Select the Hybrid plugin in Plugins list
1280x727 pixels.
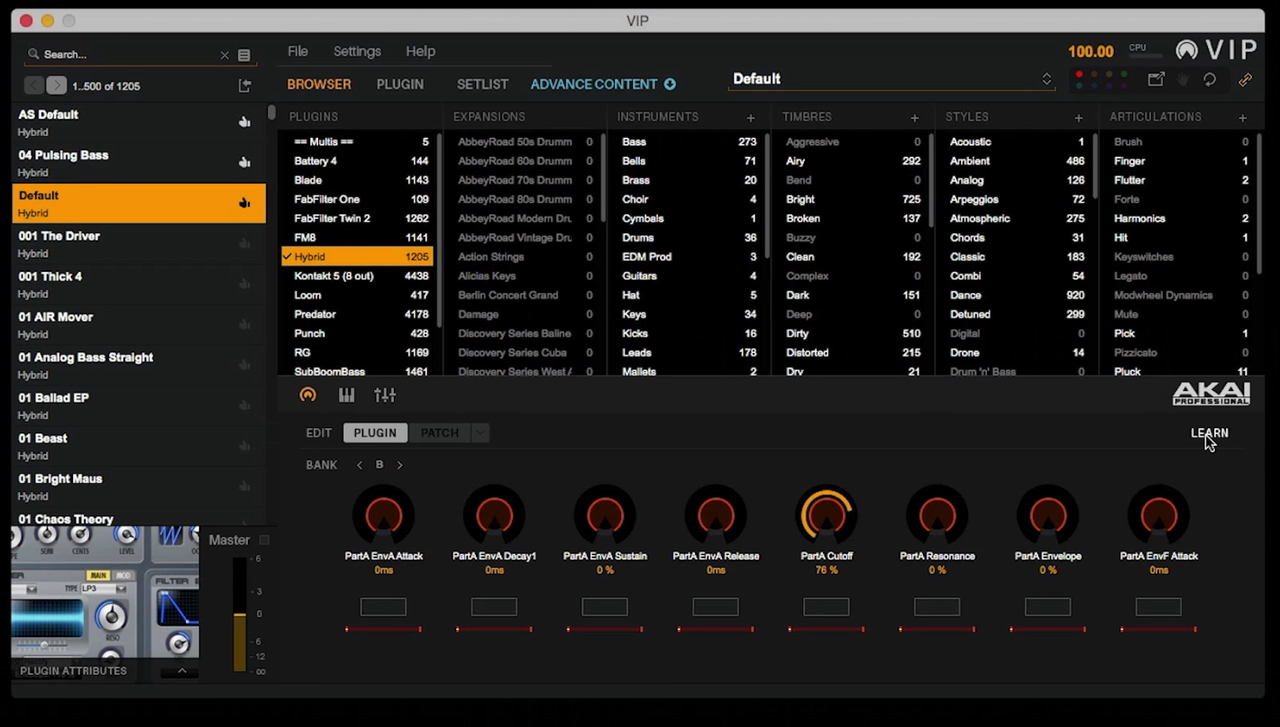(x=358, y=257)
